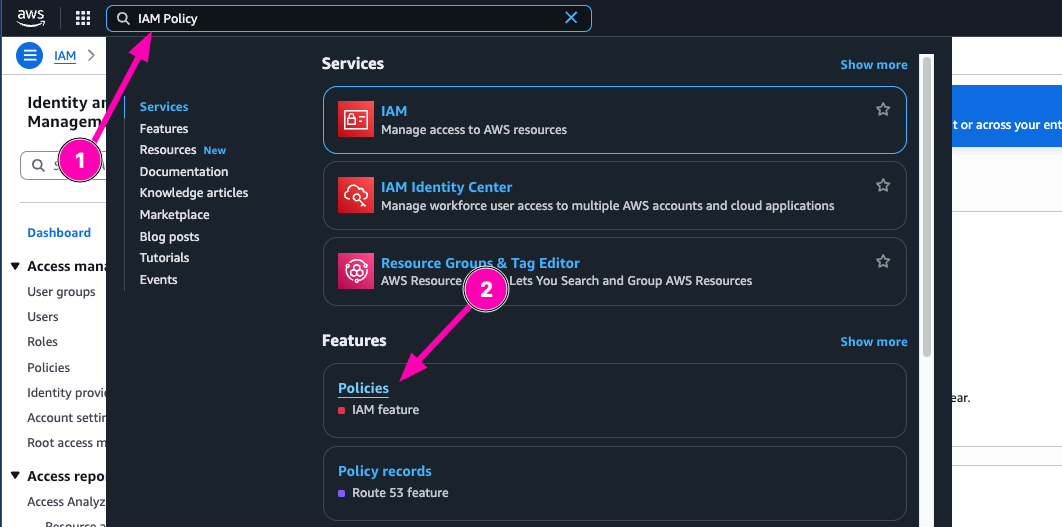
Task: Clear the search with the X icon
Action: [x=571, y=18]
